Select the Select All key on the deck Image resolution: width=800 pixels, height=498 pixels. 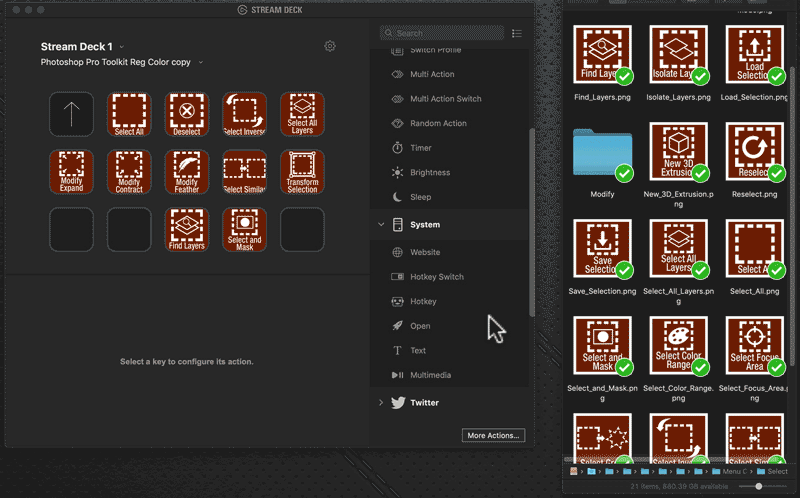click(129, 114)
